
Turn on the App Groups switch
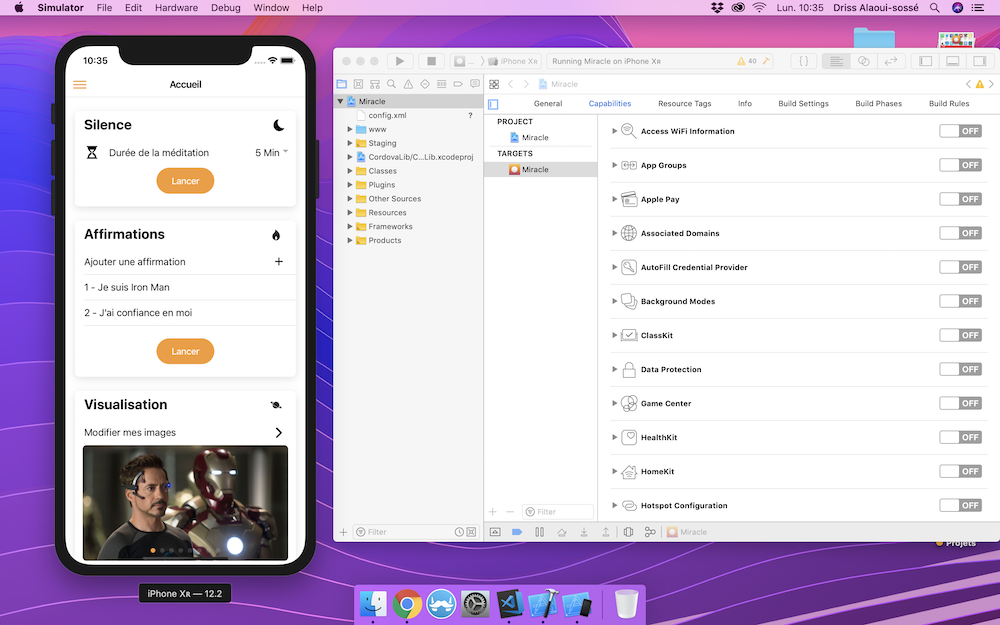click(960, 165)
